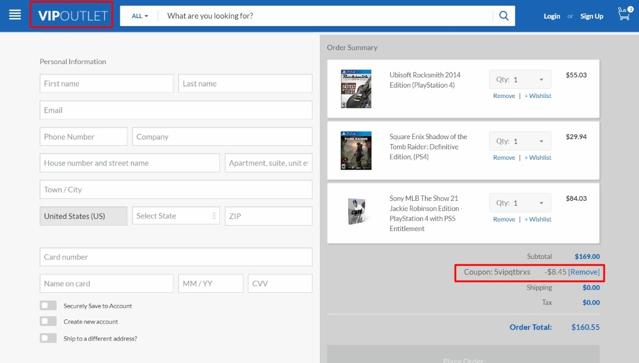
Task: Click the MM / YY expiry field
Action: 211,284
